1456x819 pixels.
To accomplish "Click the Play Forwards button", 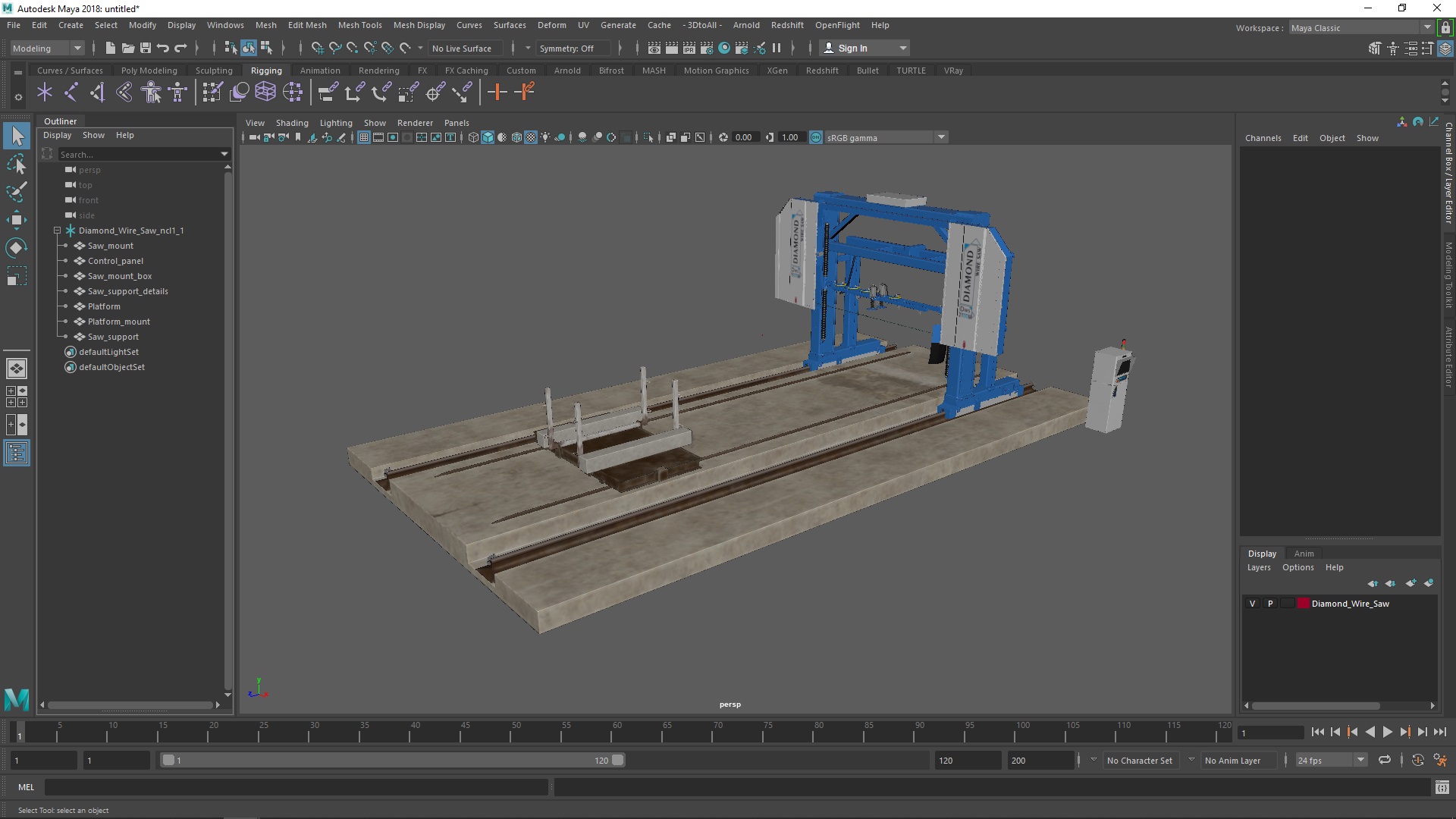I will (1387, 732).
